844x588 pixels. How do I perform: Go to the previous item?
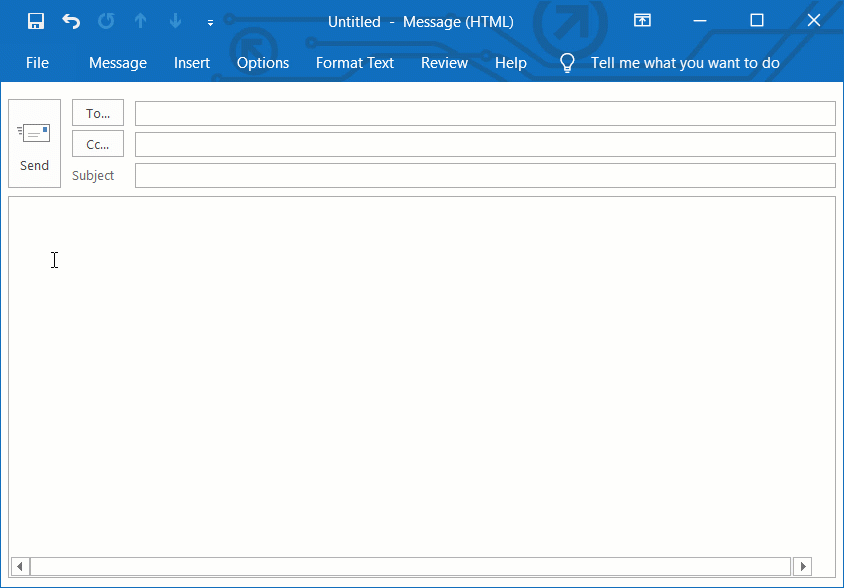140,20
